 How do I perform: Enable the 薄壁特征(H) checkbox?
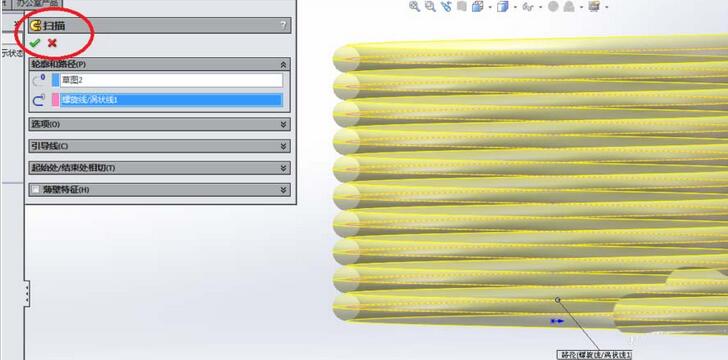(35, 190)
